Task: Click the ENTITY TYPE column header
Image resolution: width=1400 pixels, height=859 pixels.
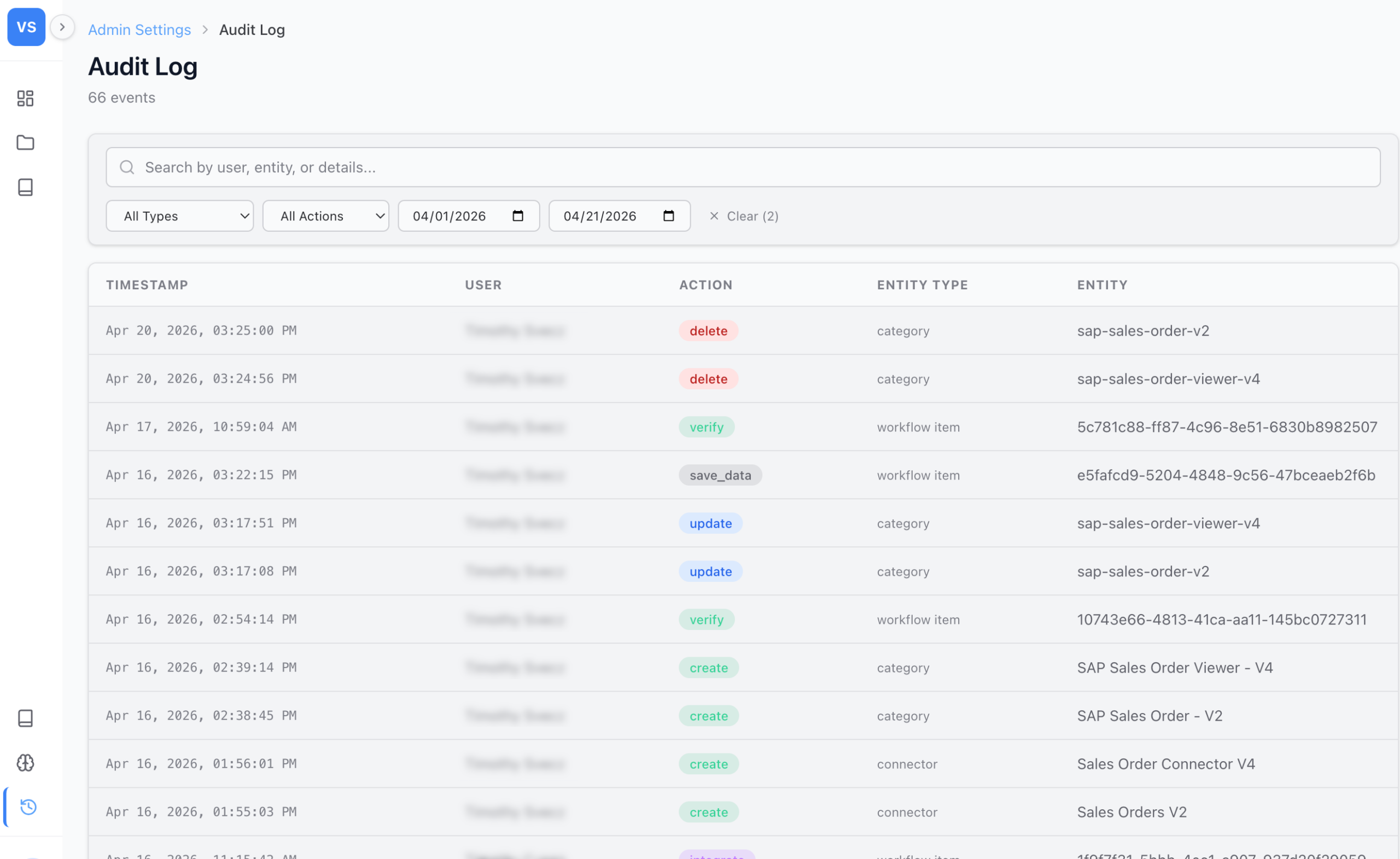Action: pos(922,285)
